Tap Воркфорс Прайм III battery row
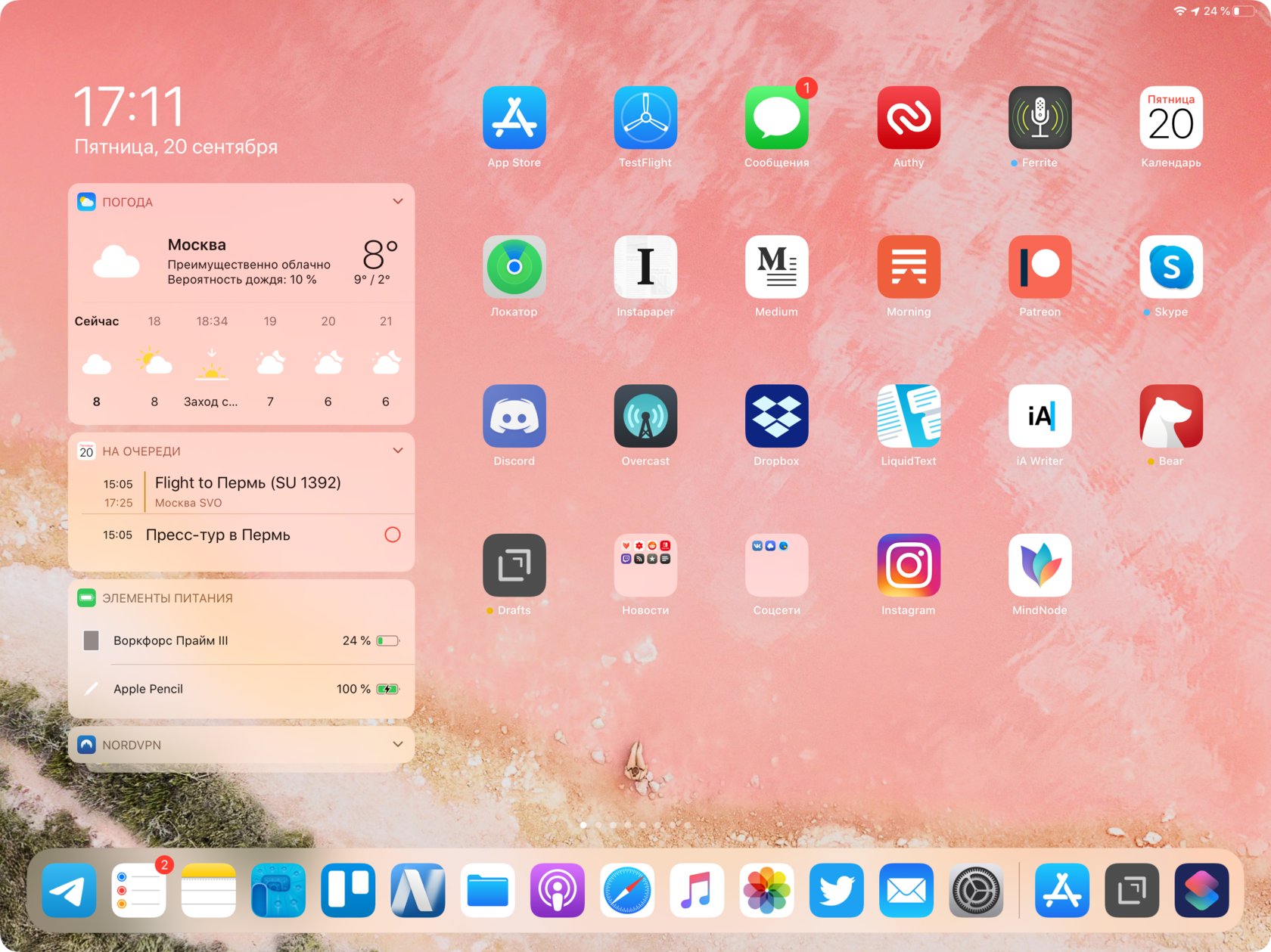Image resolution: width=1271 pixels, height=952 pixels. point(241,640)
